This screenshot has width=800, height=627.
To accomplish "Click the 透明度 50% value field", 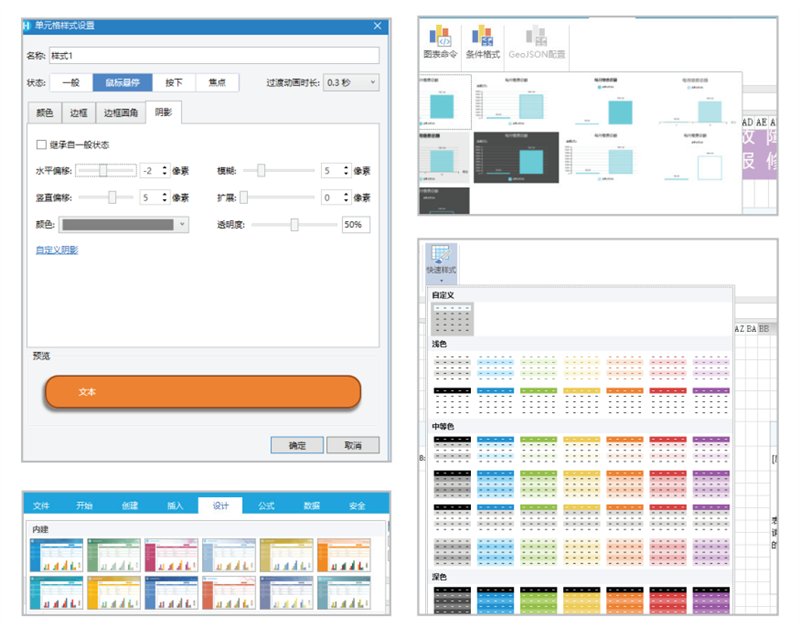I will click(x=356, y=224).
